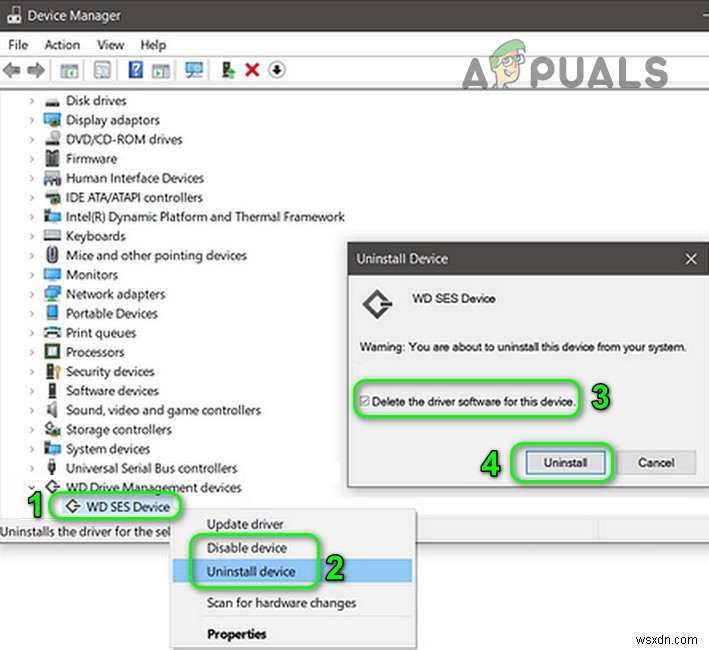Click the DVD/CD-ROM drives category icon
Viewport: 709px width, 650px height.
[52, 139]
